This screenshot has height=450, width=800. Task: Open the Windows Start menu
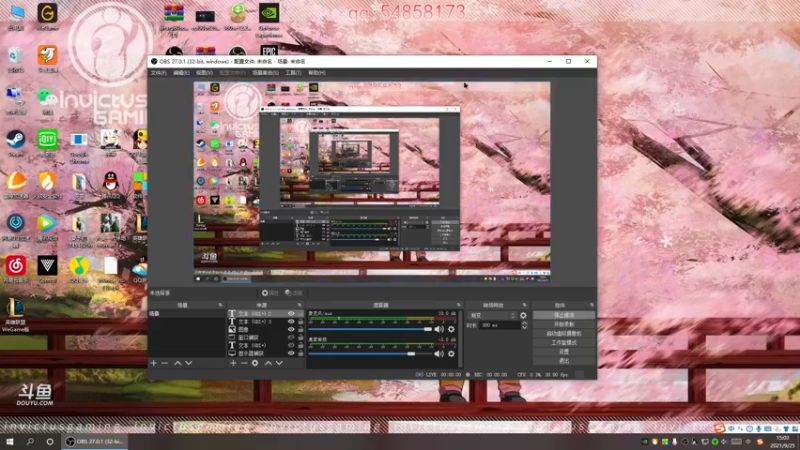point(10,441)
